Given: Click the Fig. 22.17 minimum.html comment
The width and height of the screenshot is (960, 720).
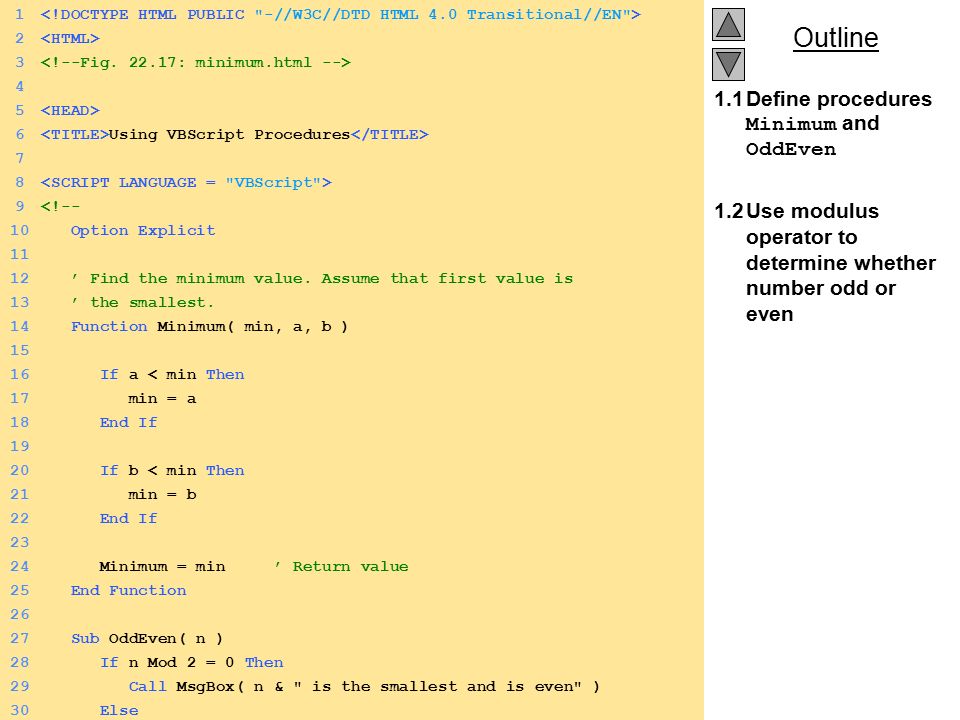Looking at the screenshot, I should tap(195, 62).
